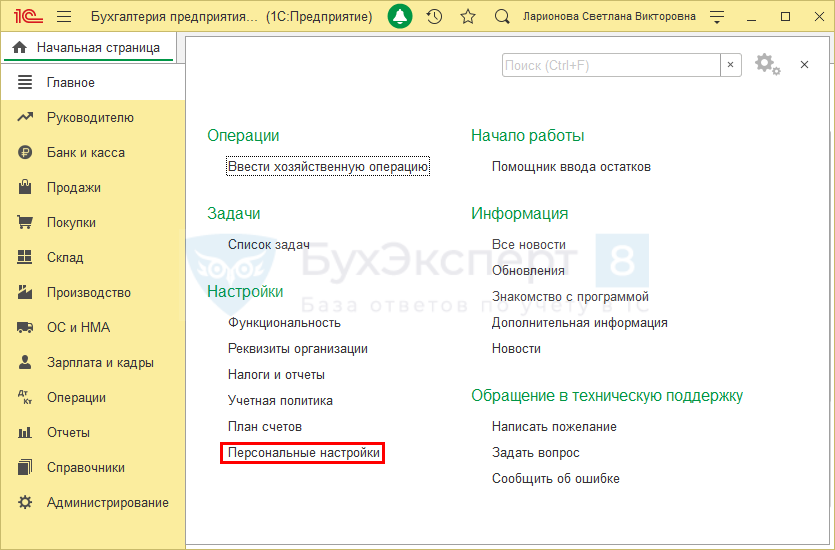This screenshot has height=550, width=835.
Task: Click the 1C logo icon
Action: coord(27,17)
